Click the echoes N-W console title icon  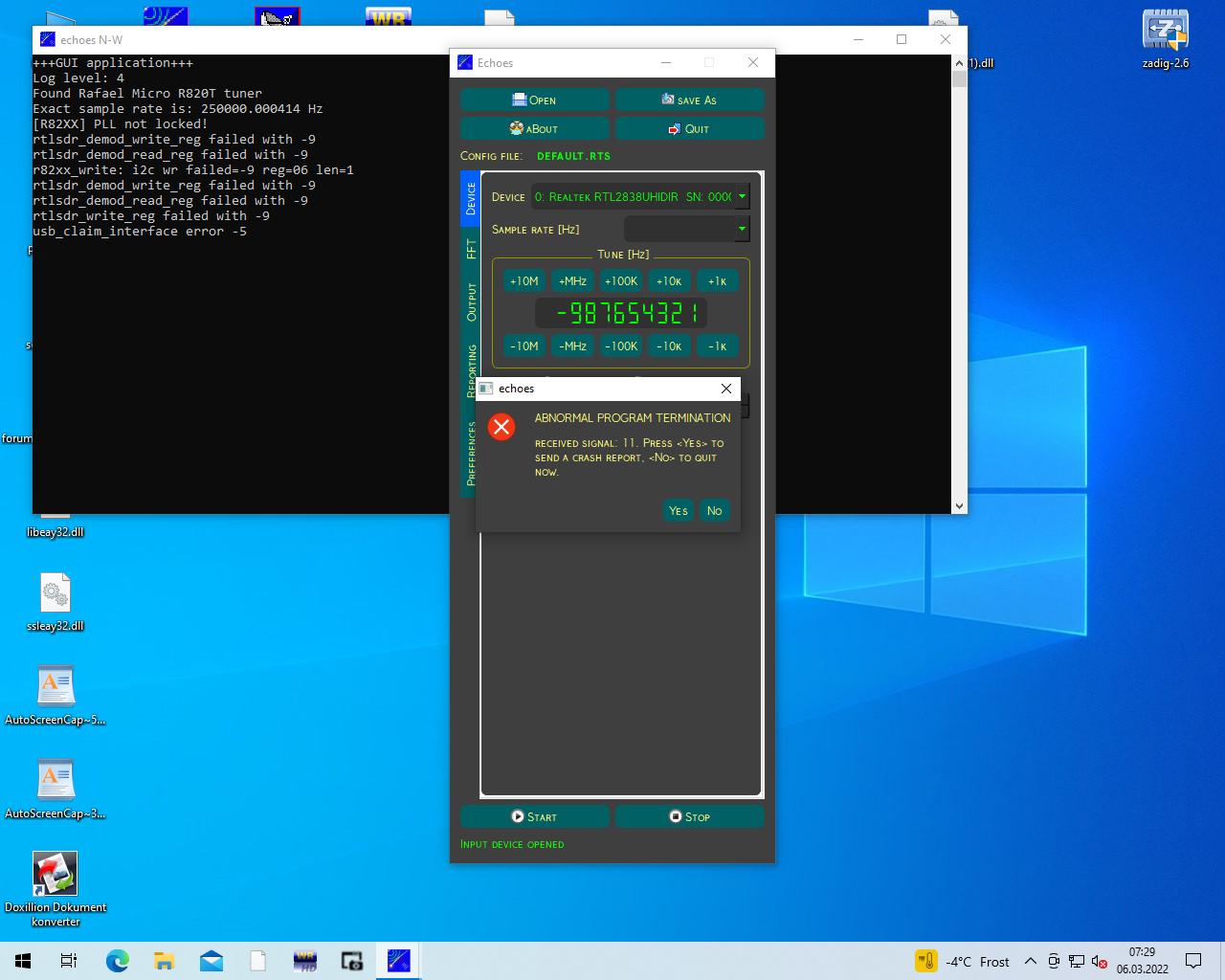tap(48, 39)
